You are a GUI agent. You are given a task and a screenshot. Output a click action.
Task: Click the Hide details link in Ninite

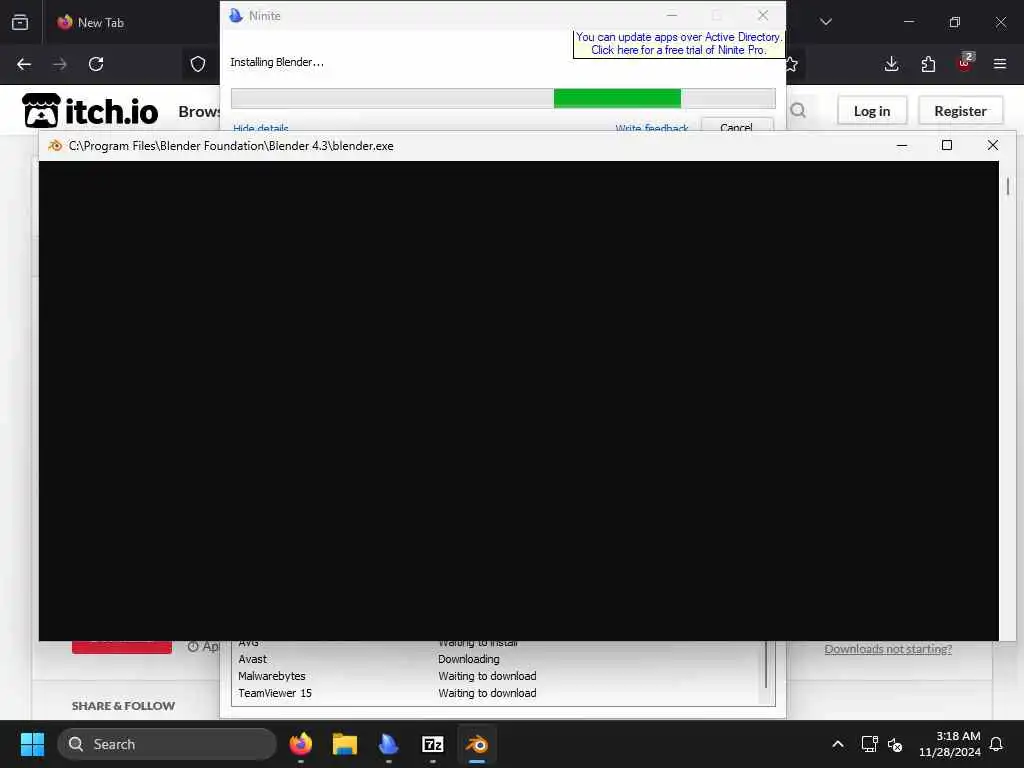(261, 127)
